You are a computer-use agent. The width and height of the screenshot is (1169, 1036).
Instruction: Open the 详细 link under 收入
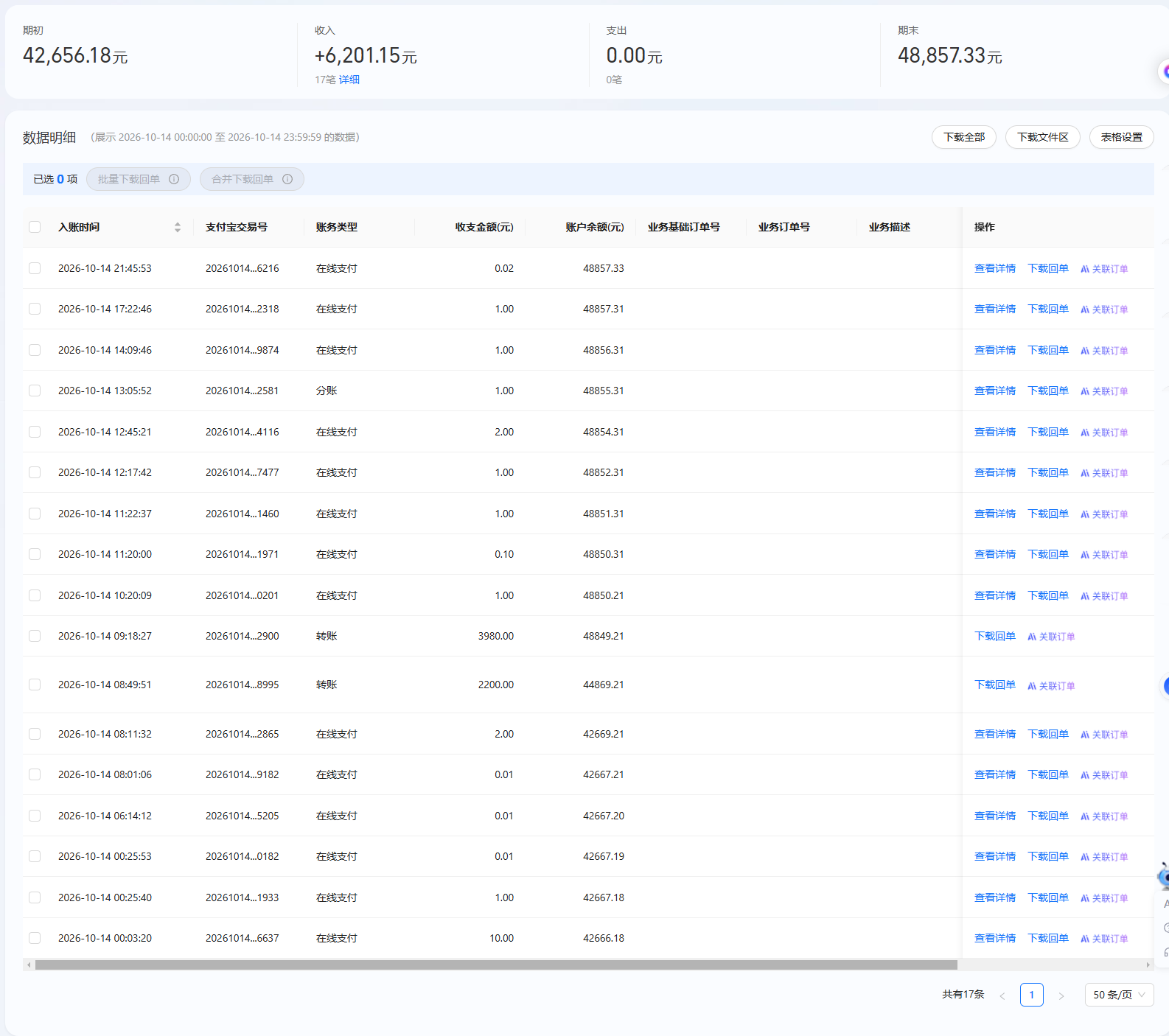[x=349, y=80]
